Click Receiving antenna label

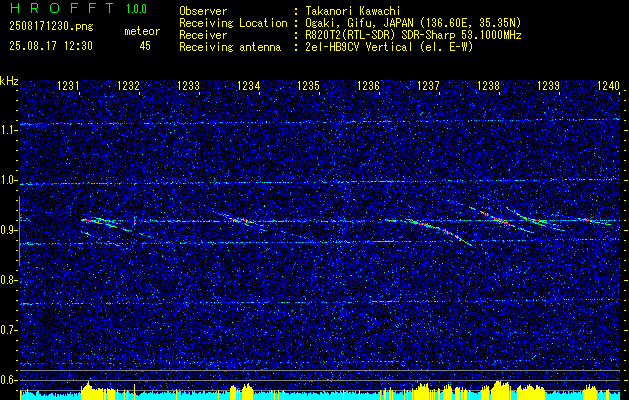coord(230,47)
